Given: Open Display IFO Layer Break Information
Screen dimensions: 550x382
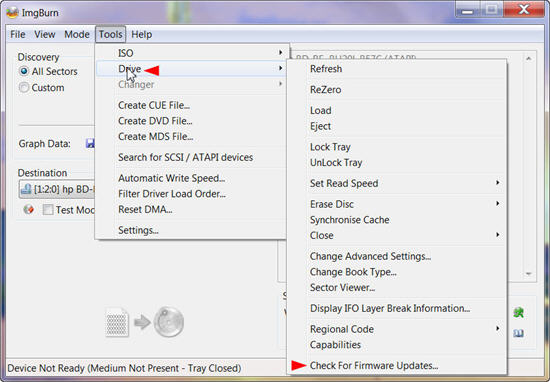Looking at the screenshot, I should point(397,308).
